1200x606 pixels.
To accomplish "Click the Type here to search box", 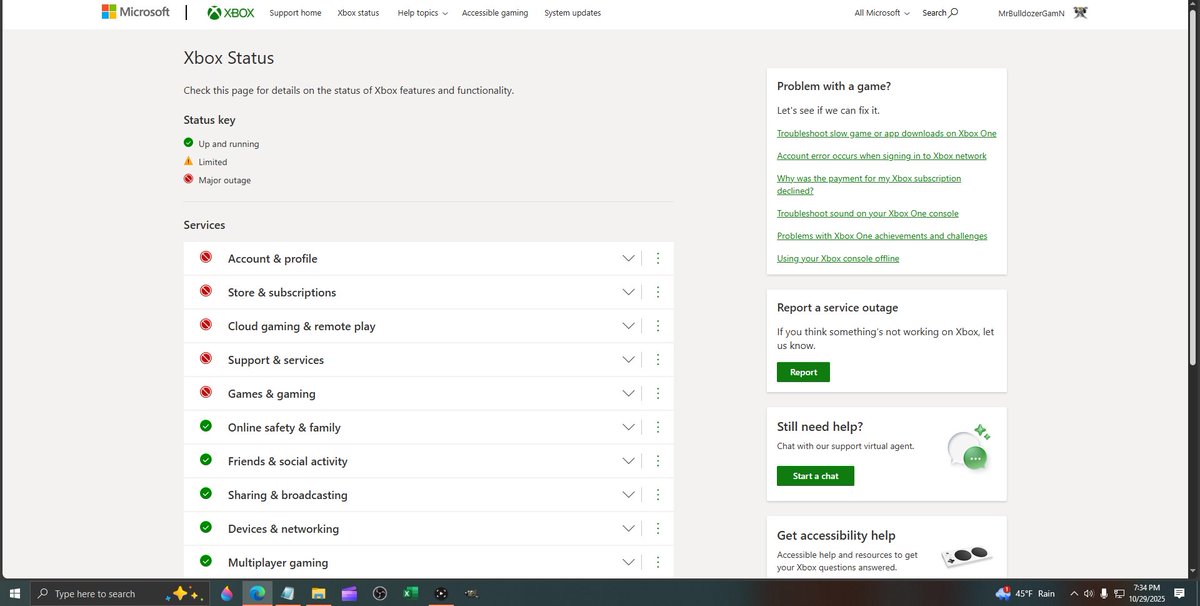I will (x=120, y=593).
